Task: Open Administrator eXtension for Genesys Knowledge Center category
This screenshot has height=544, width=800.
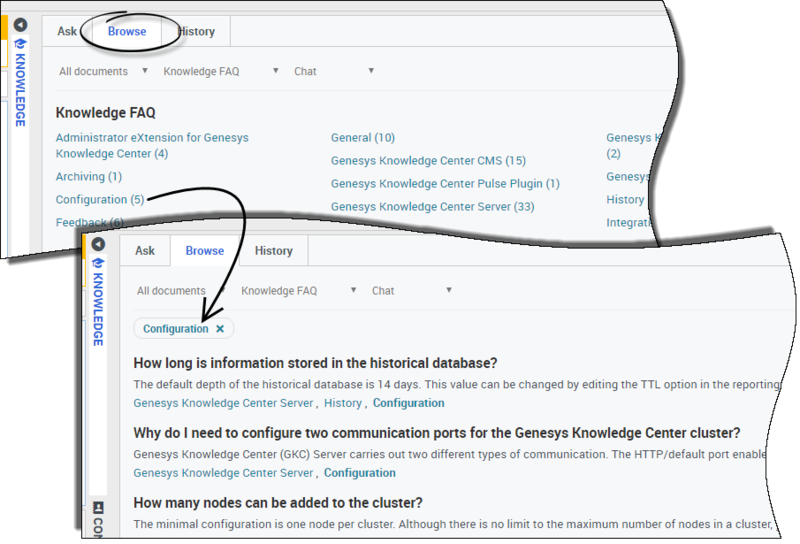Action: (152, 145)
